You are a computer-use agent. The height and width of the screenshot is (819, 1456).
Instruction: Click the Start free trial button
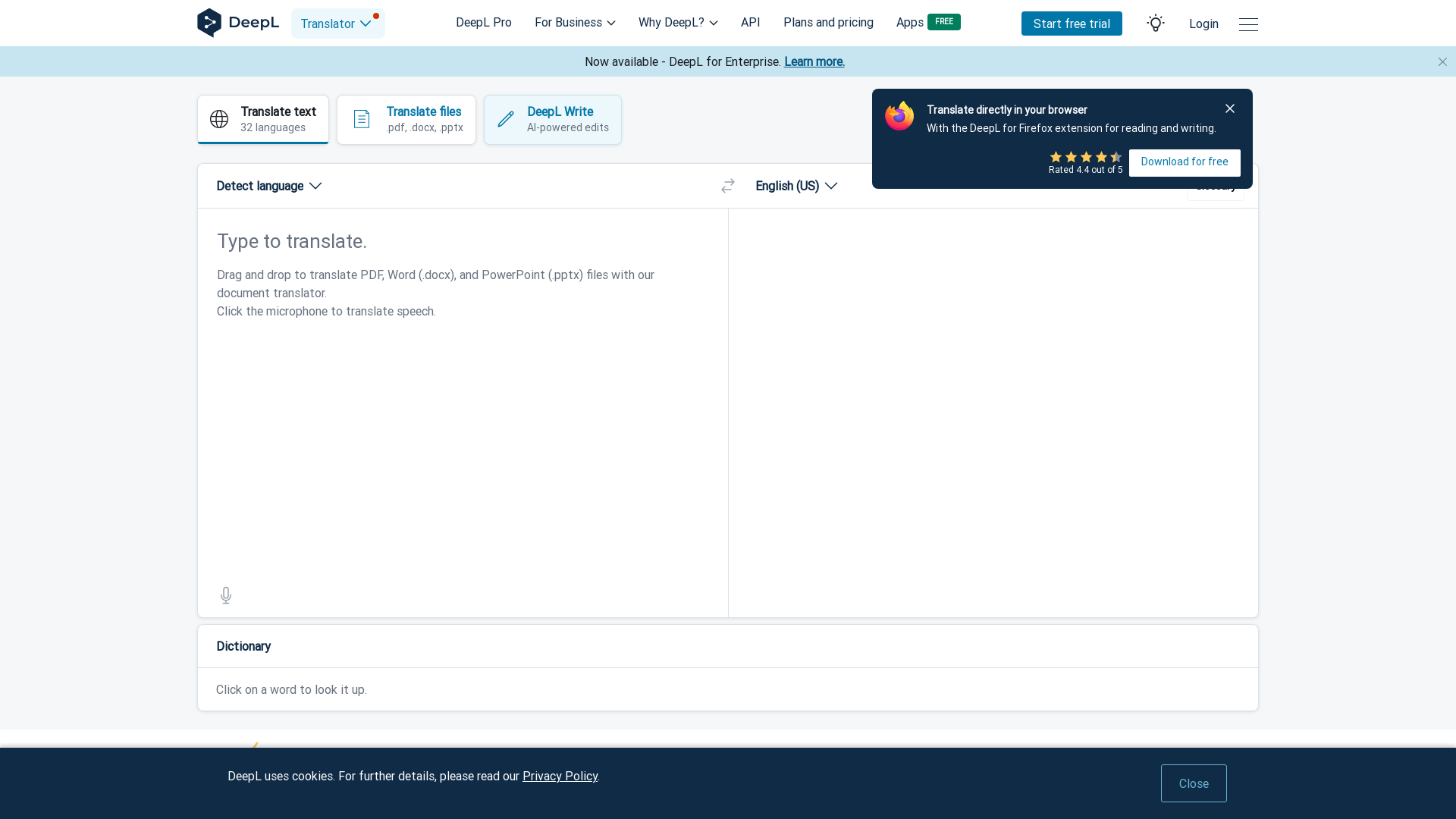pyautogui.click(x=1071, y=23)
